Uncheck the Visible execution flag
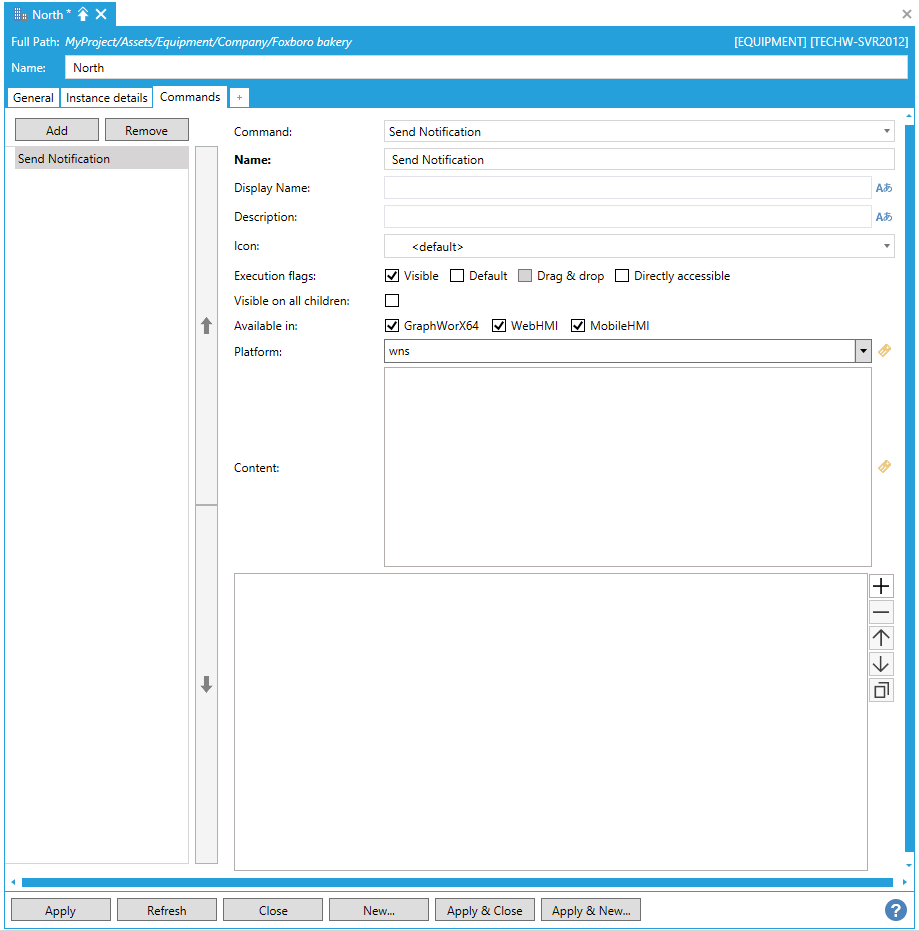919x931 pixels. point(392,276)
